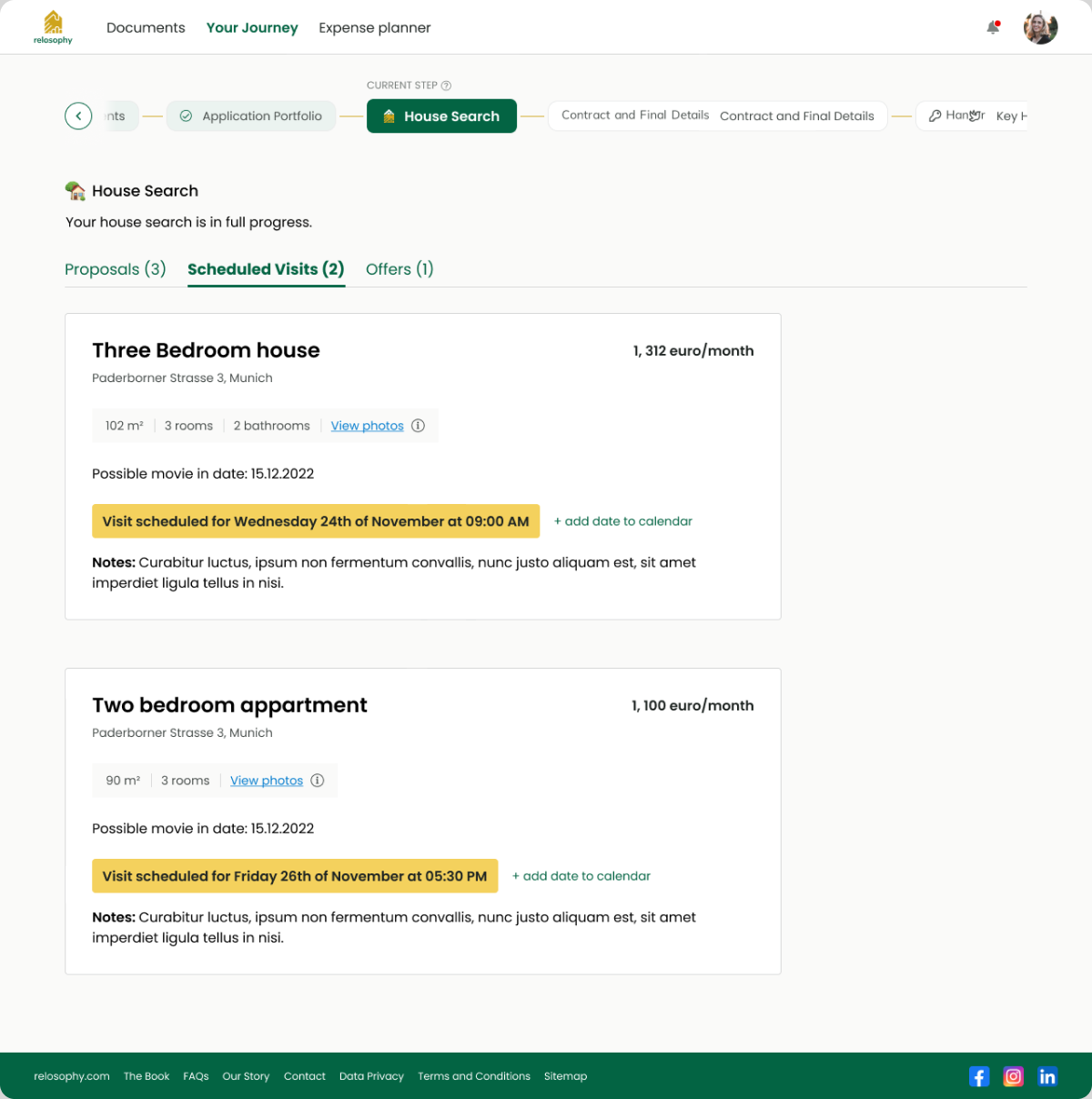Open the Contact footer link
1092x1099 pixels.
(x=305, y=1076)
